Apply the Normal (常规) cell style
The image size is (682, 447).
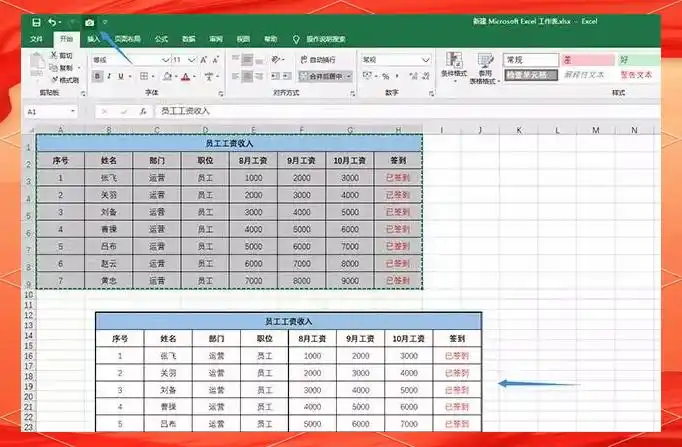pos(531,60)
